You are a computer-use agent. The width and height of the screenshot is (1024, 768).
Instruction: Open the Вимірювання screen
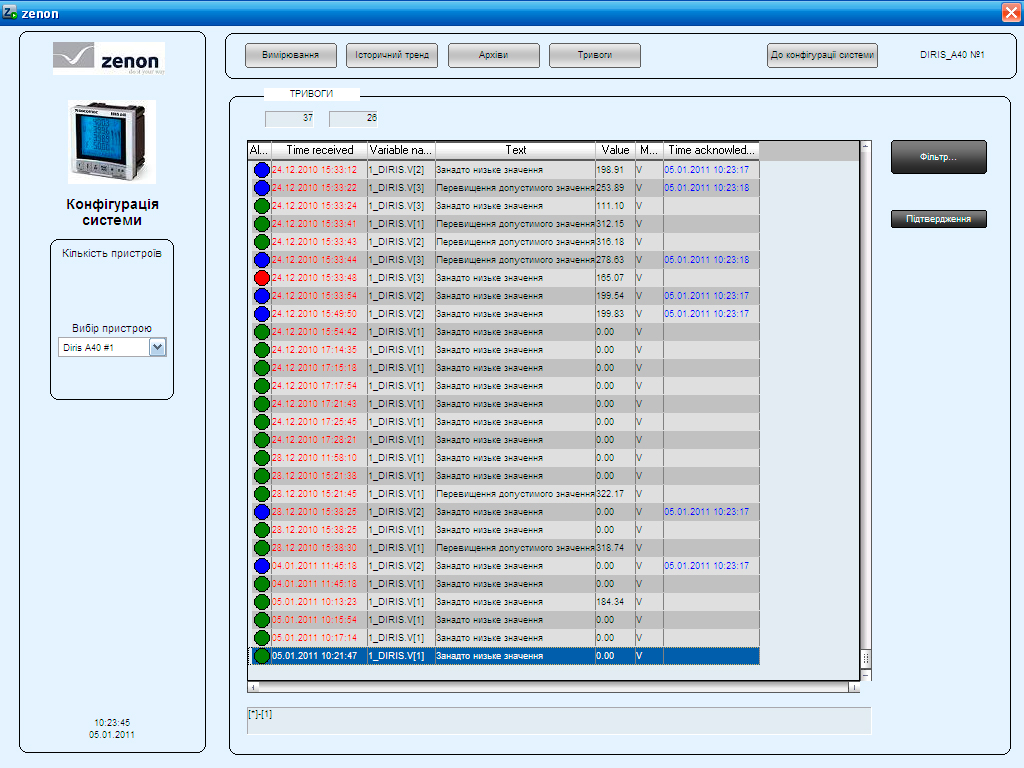click(290, 56)
